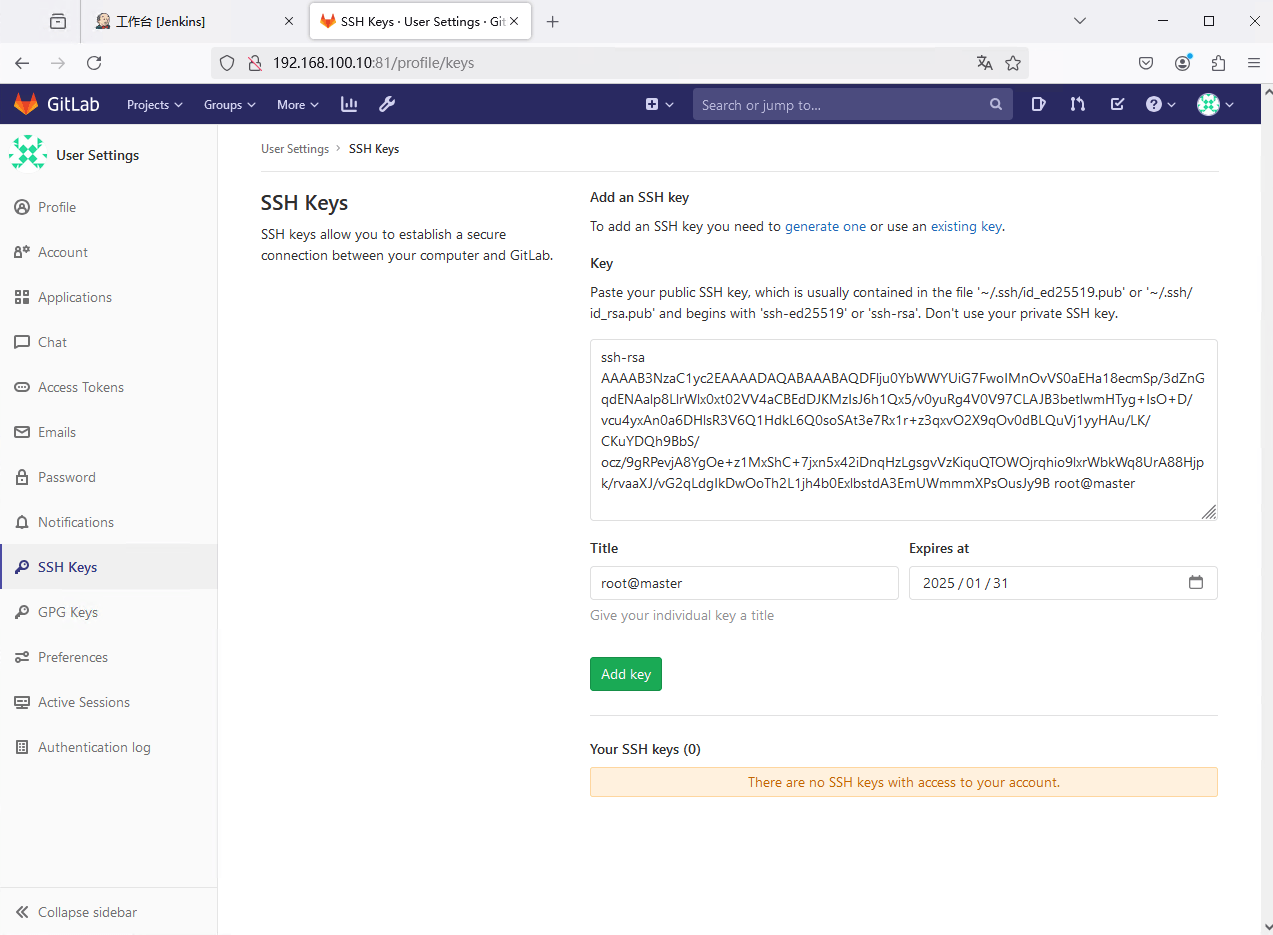Click the GitLab fox logo

pos(26,104)
